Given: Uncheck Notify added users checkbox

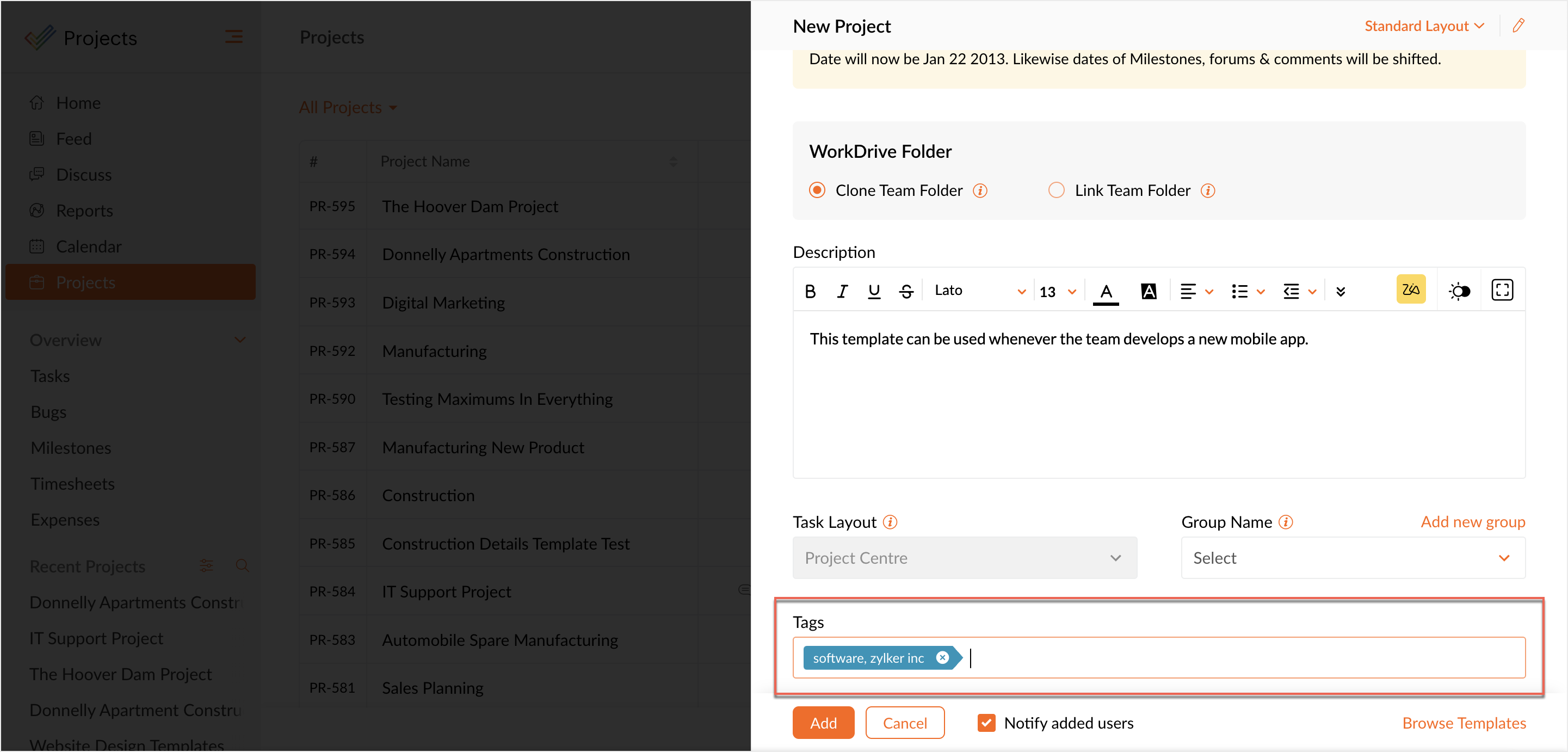Looking at the screenshot, I should 986,723.
